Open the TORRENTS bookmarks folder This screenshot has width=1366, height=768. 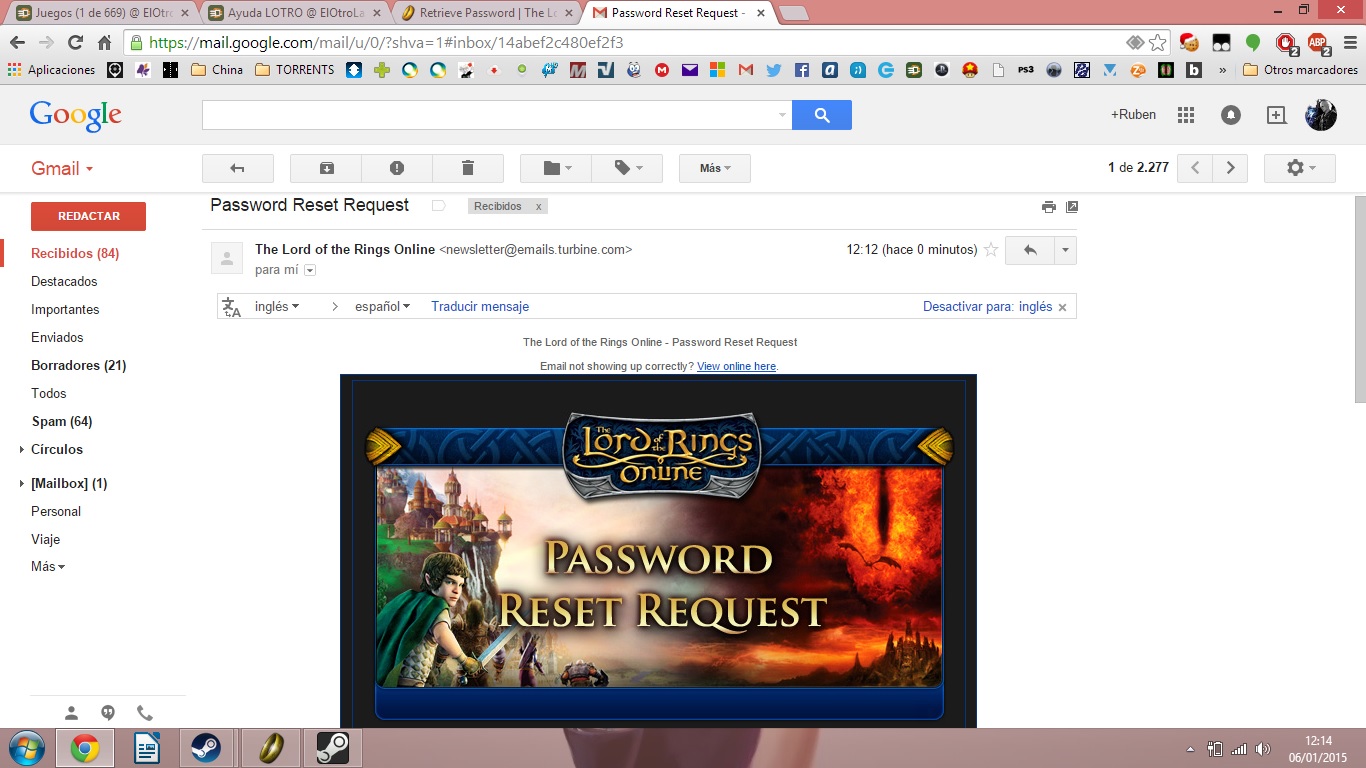(x=295, y=70)
